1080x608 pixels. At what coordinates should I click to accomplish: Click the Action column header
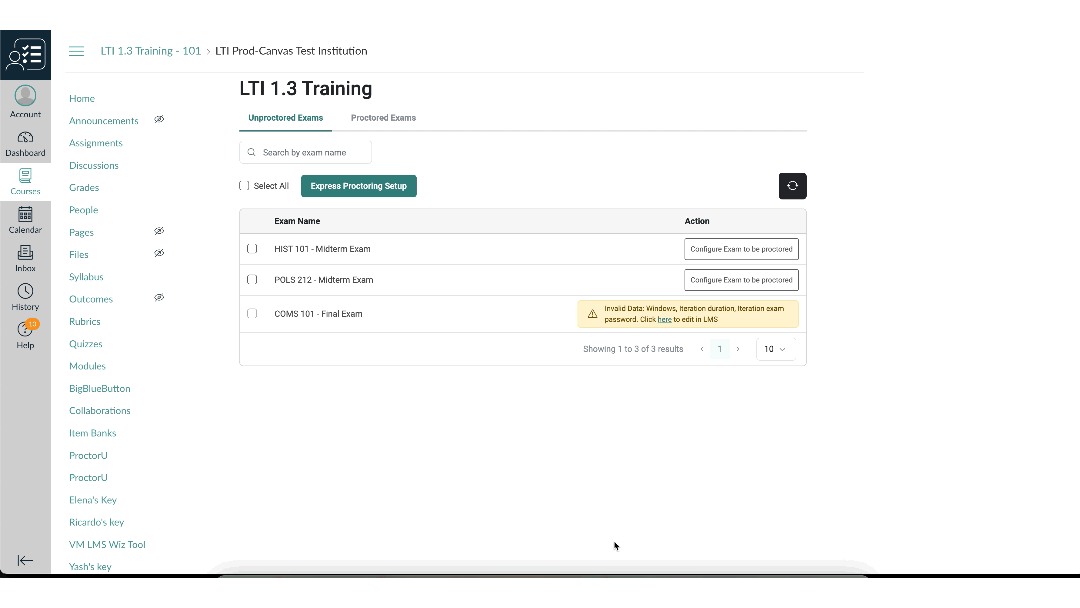pyautogui.click(x=697, y=221)
